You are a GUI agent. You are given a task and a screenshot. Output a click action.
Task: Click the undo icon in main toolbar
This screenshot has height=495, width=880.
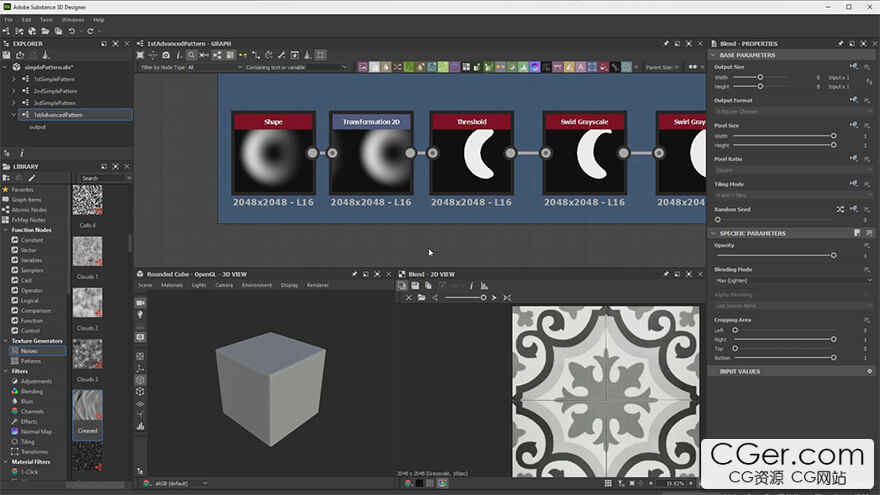pyautogui.click(x=72, y=31)
